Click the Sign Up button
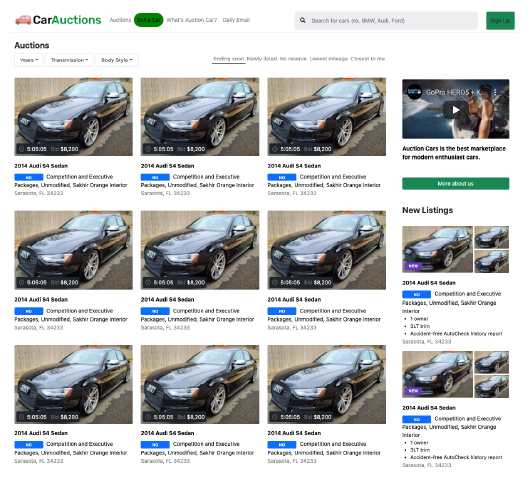 [500, 21]
